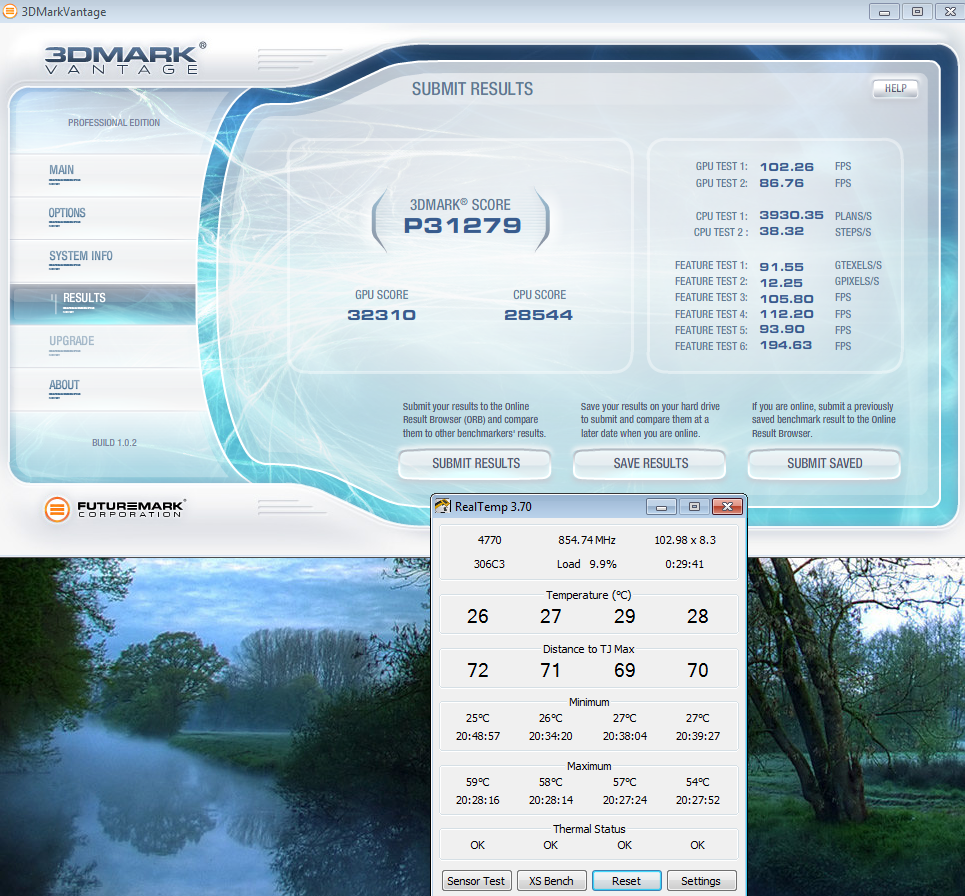Click Feature Test 4 value 112.20
The image size is (965, 896).
click(787, 314)
